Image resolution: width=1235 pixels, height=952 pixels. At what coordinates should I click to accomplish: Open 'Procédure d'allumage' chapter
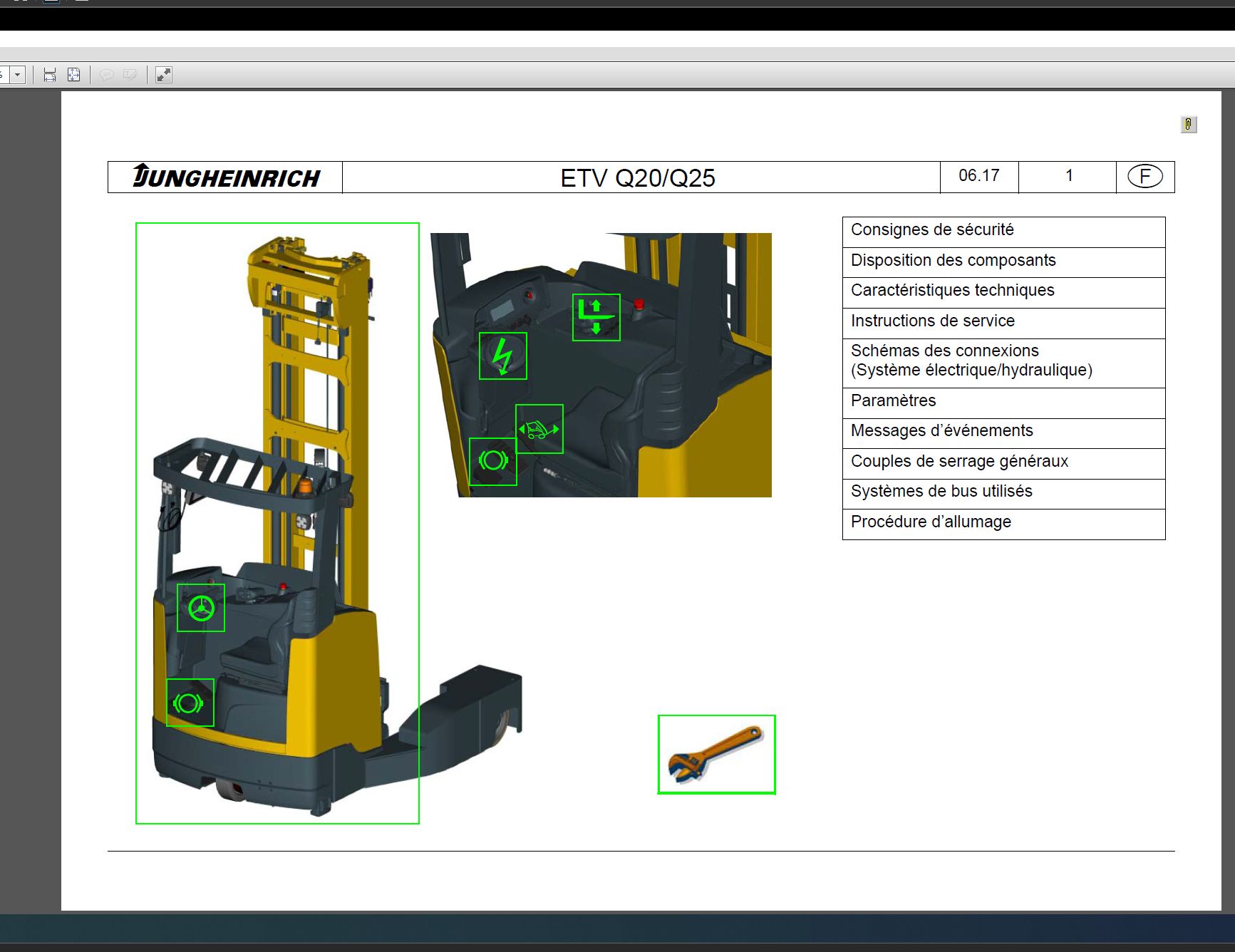[1003, 524]
